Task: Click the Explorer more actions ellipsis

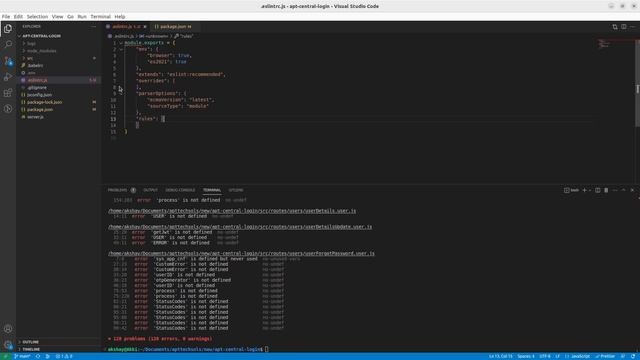Action: point(93,27)
